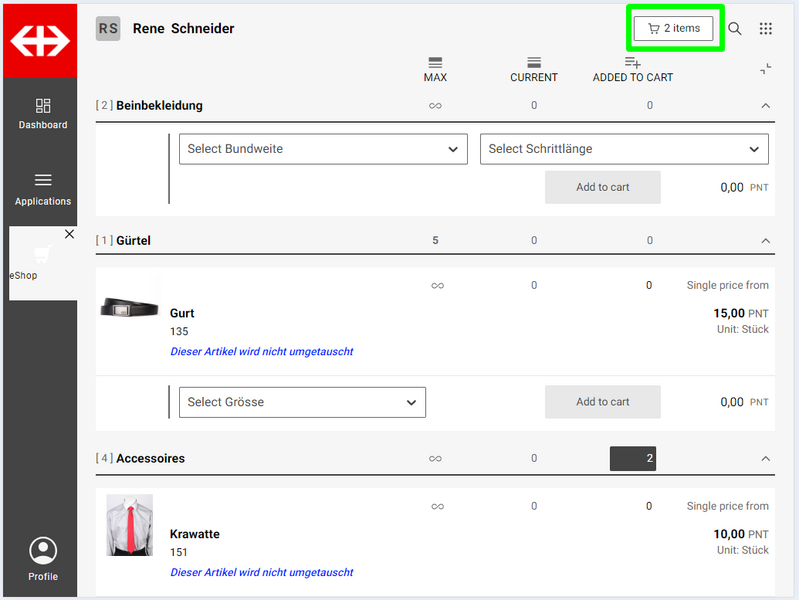The image size is (799, 600).
Task: Open the apps grid icon at top right
Action: (766, 29)
